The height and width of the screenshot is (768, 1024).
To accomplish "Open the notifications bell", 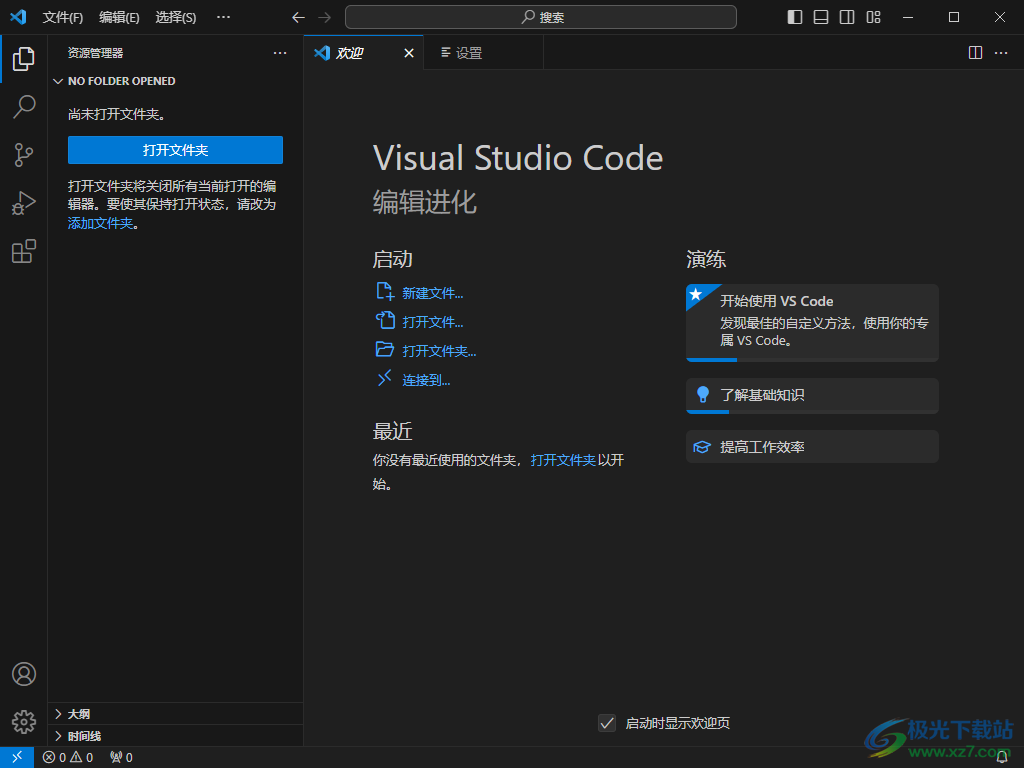I will tap(1002, 757).
